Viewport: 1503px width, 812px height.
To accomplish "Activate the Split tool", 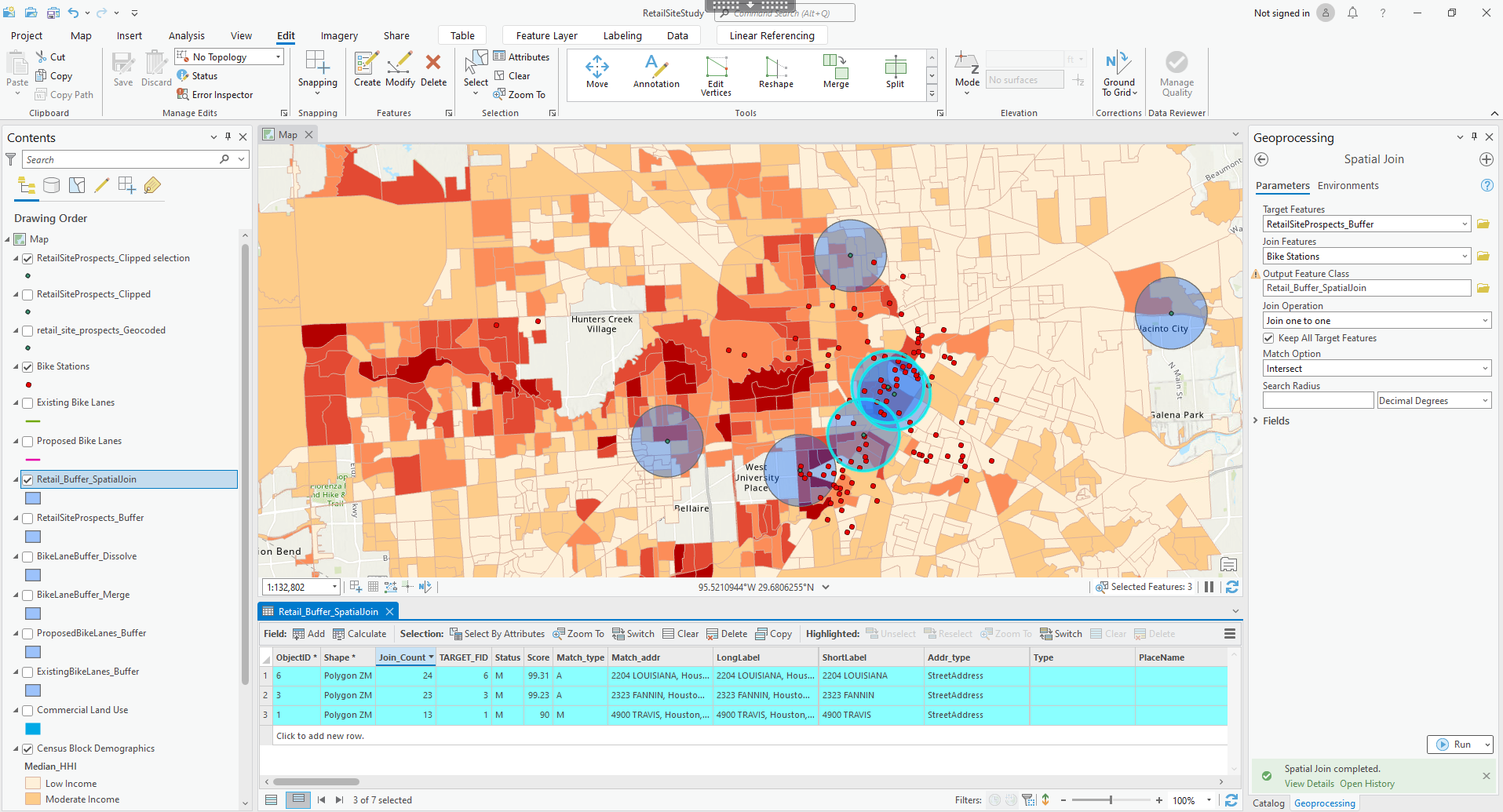I will coord(894,73).
